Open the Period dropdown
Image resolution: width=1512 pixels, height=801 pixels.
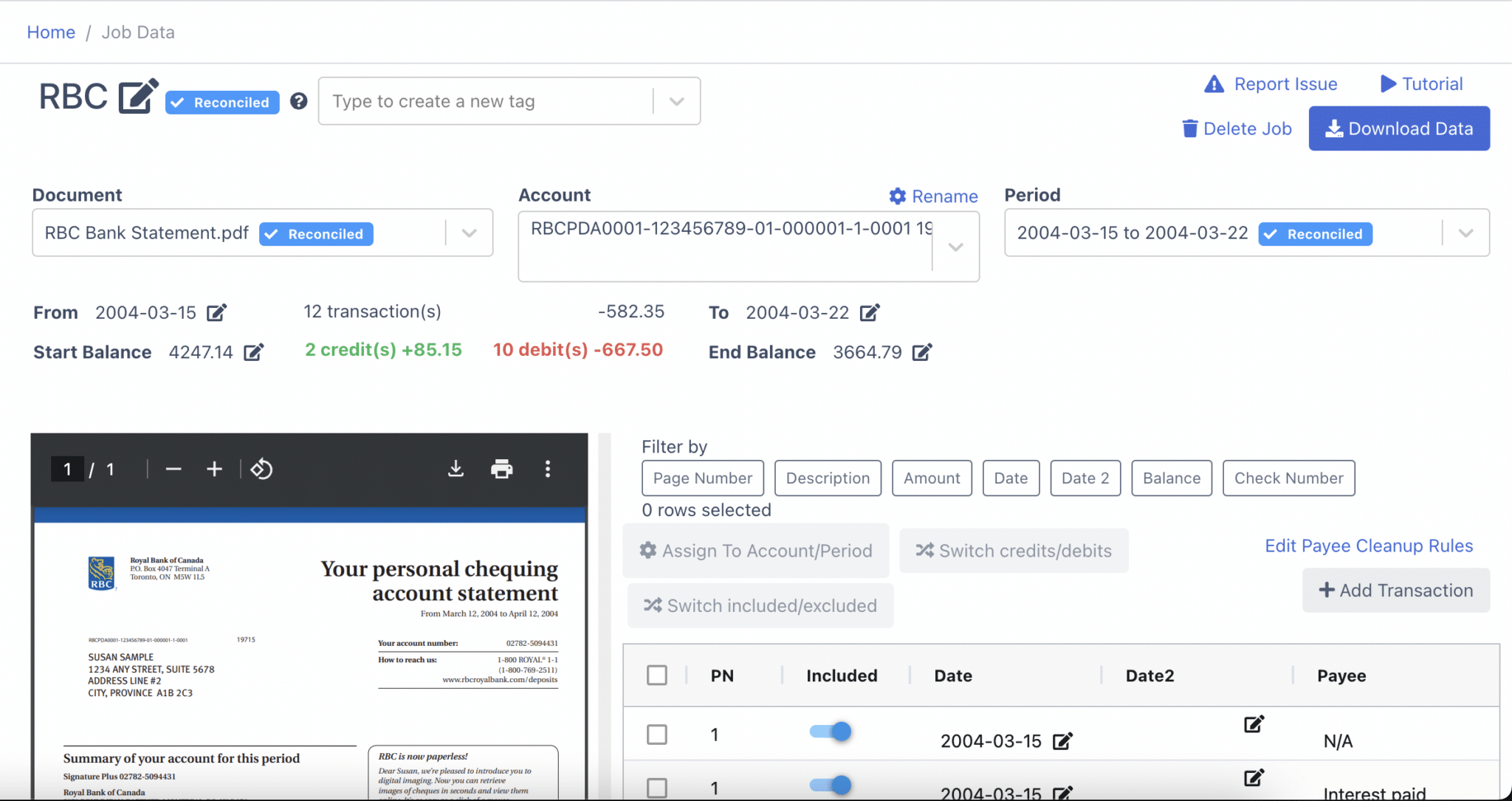pos(1465,233)
